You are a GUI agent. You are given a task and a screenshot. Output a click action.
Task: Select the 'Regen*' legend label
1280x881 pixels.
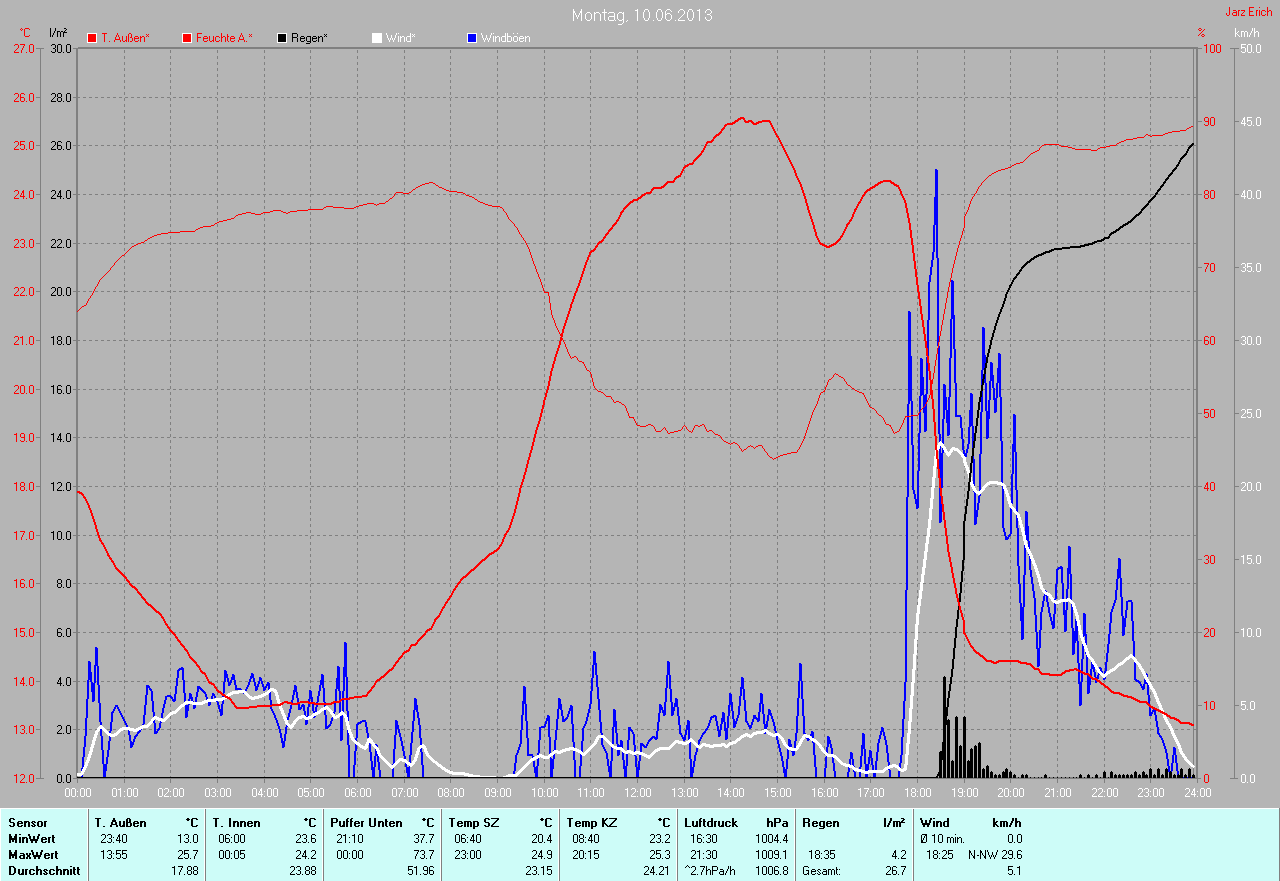(x=309, y=38)
